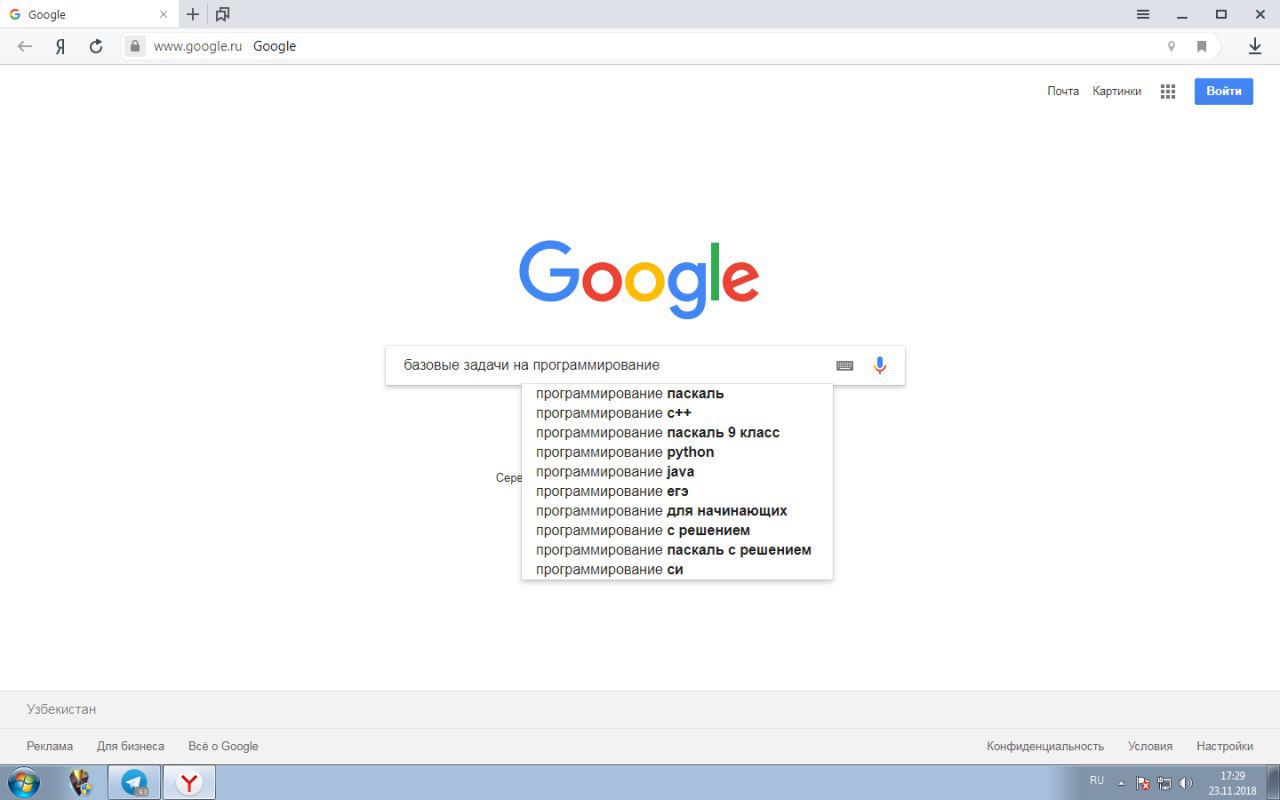Open Yandex home via Я icon

click(60, 46)
